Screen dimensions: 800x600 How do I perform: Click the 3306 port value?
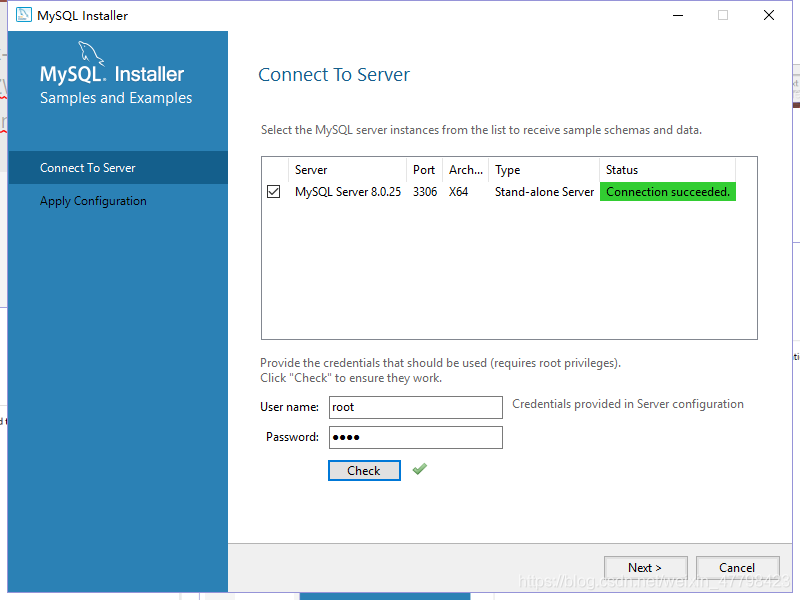[x=425, y=192]
